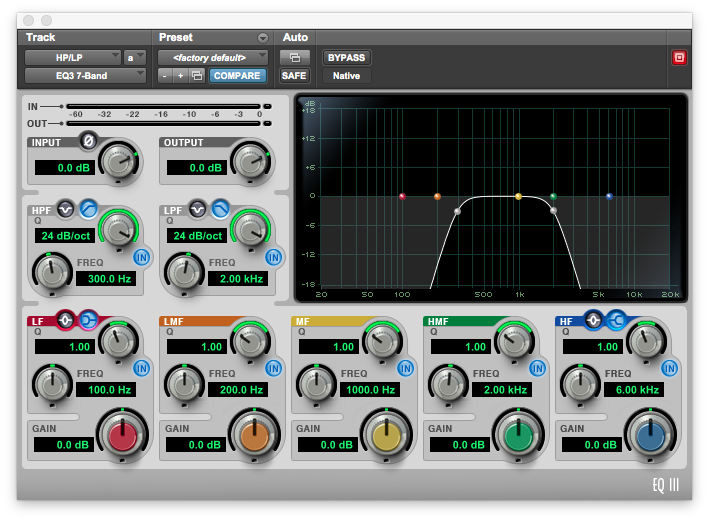Click the red LF gain knob
The image size is (709, 521).
click(x=121, y=435)
